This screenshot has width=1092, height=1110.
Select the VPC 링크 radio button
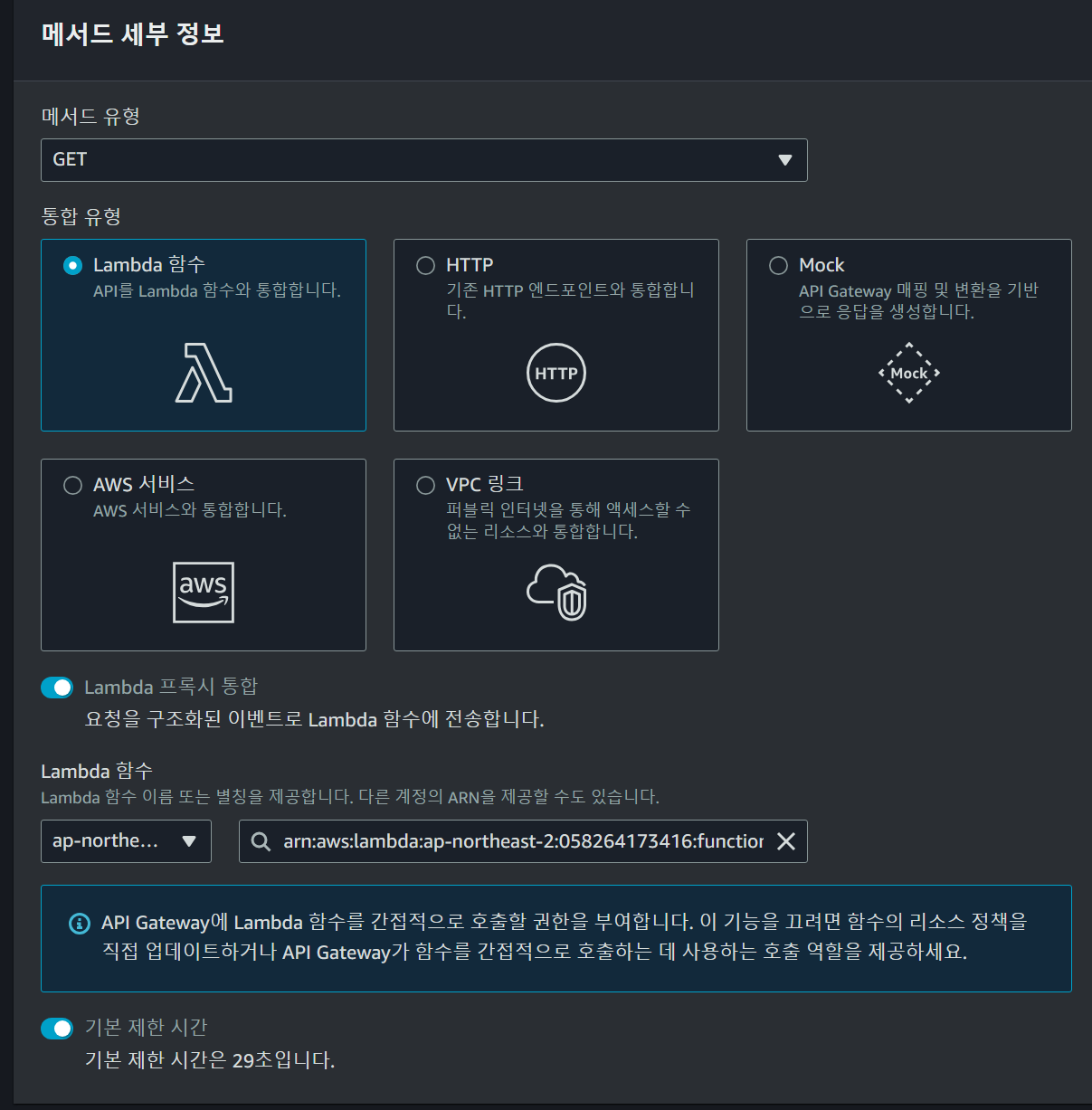coord(425,485)
